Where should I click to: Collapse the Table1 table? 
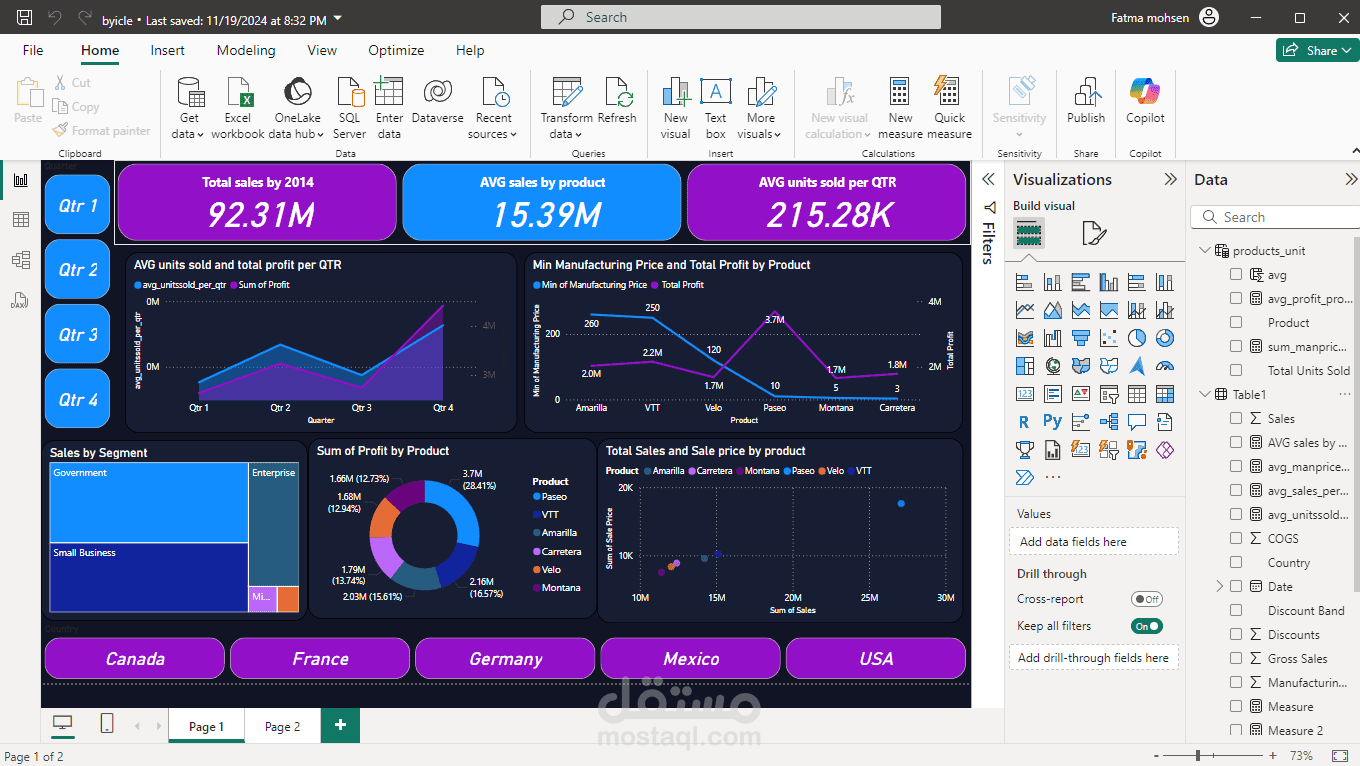click(1205, 394)
